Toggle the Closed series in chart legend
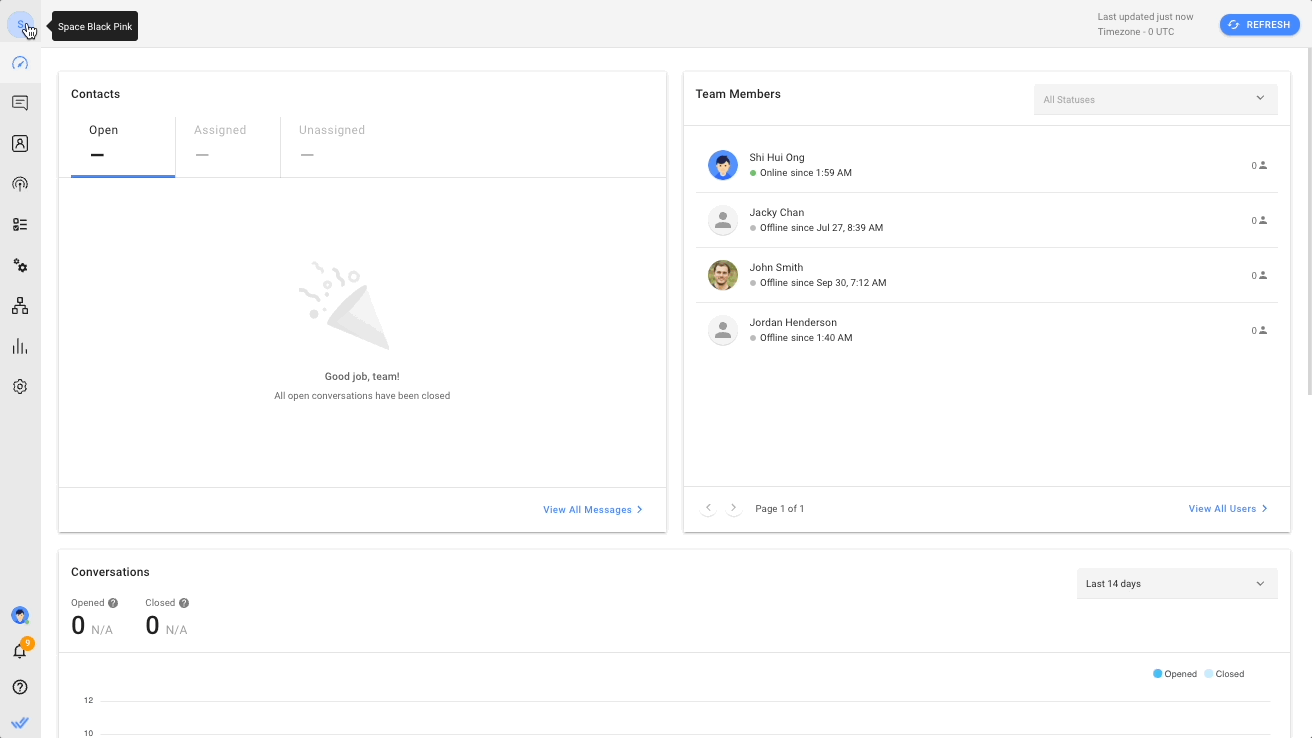Screen dimensions: 1312x738 [1224, 674]
